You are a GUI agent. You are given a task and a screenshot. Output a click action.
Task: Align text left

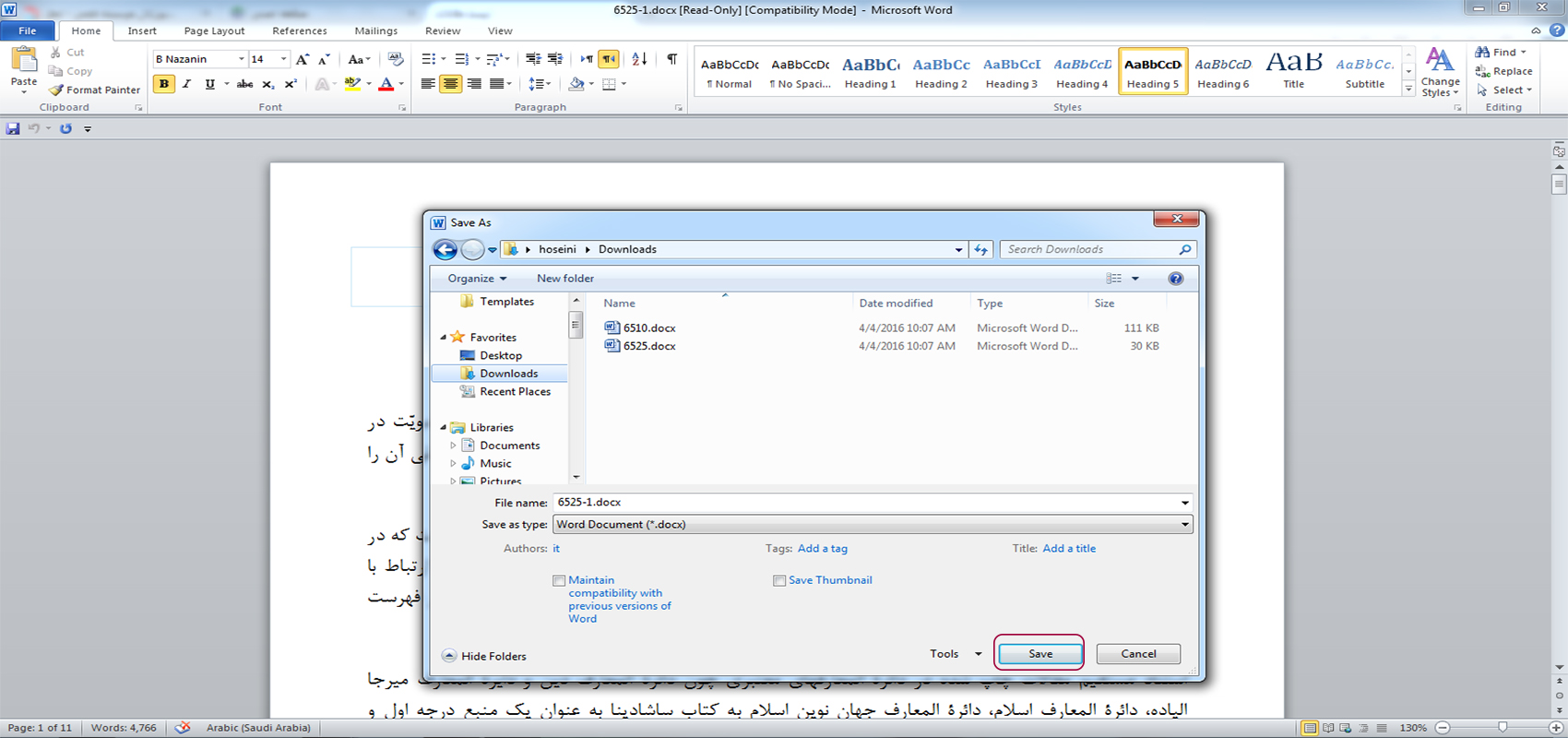click(x=428, y=84)
